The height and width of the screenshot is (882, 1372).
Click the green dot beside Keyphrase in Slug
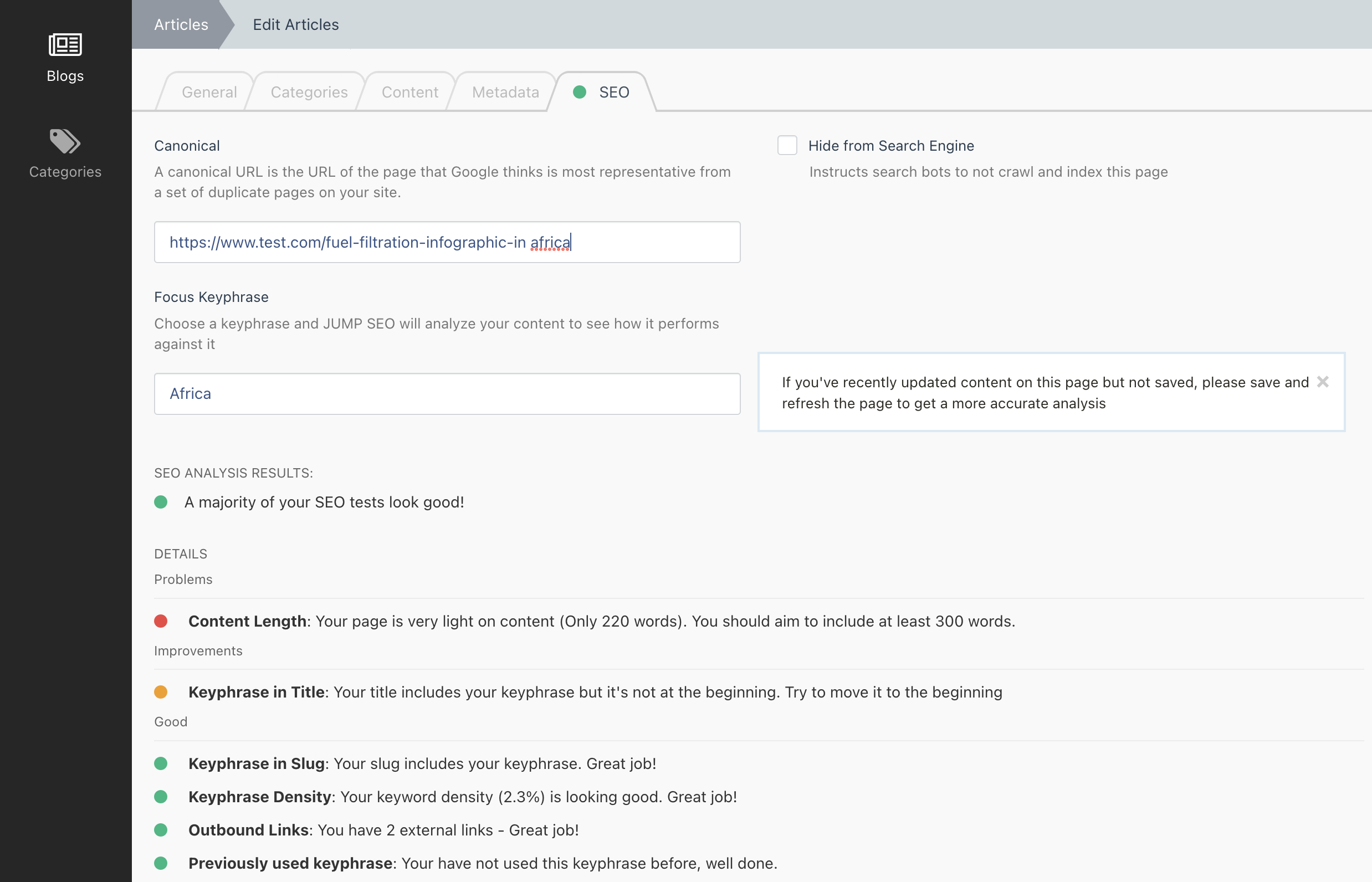click(x=161, y=763)
